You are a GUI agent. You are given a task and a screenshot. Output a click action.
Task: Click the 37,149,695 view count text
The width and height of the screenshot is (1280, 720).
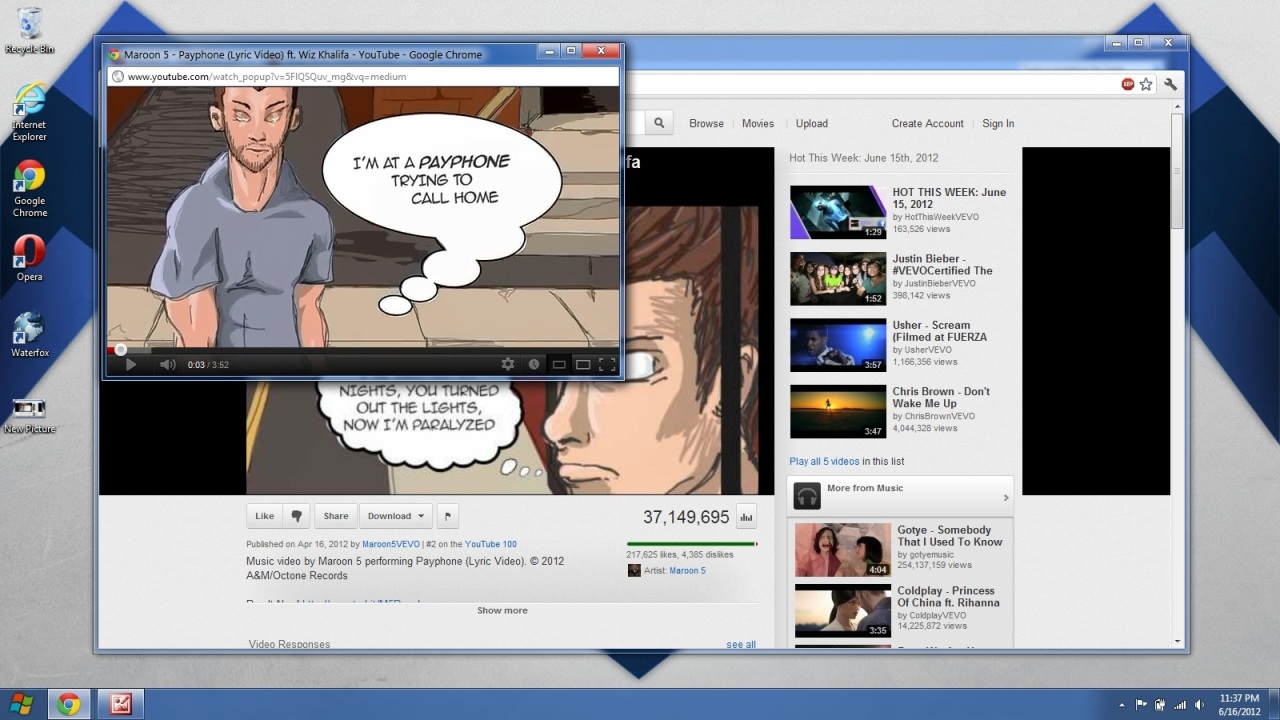[686, 517]
